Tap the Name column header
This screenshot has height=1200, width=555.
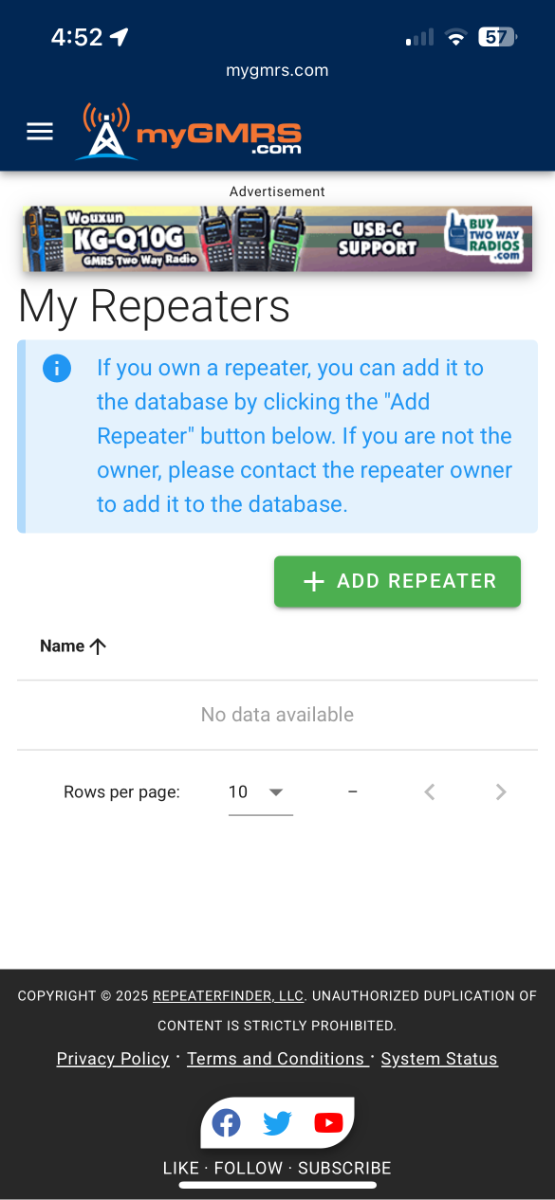[62, 646]
